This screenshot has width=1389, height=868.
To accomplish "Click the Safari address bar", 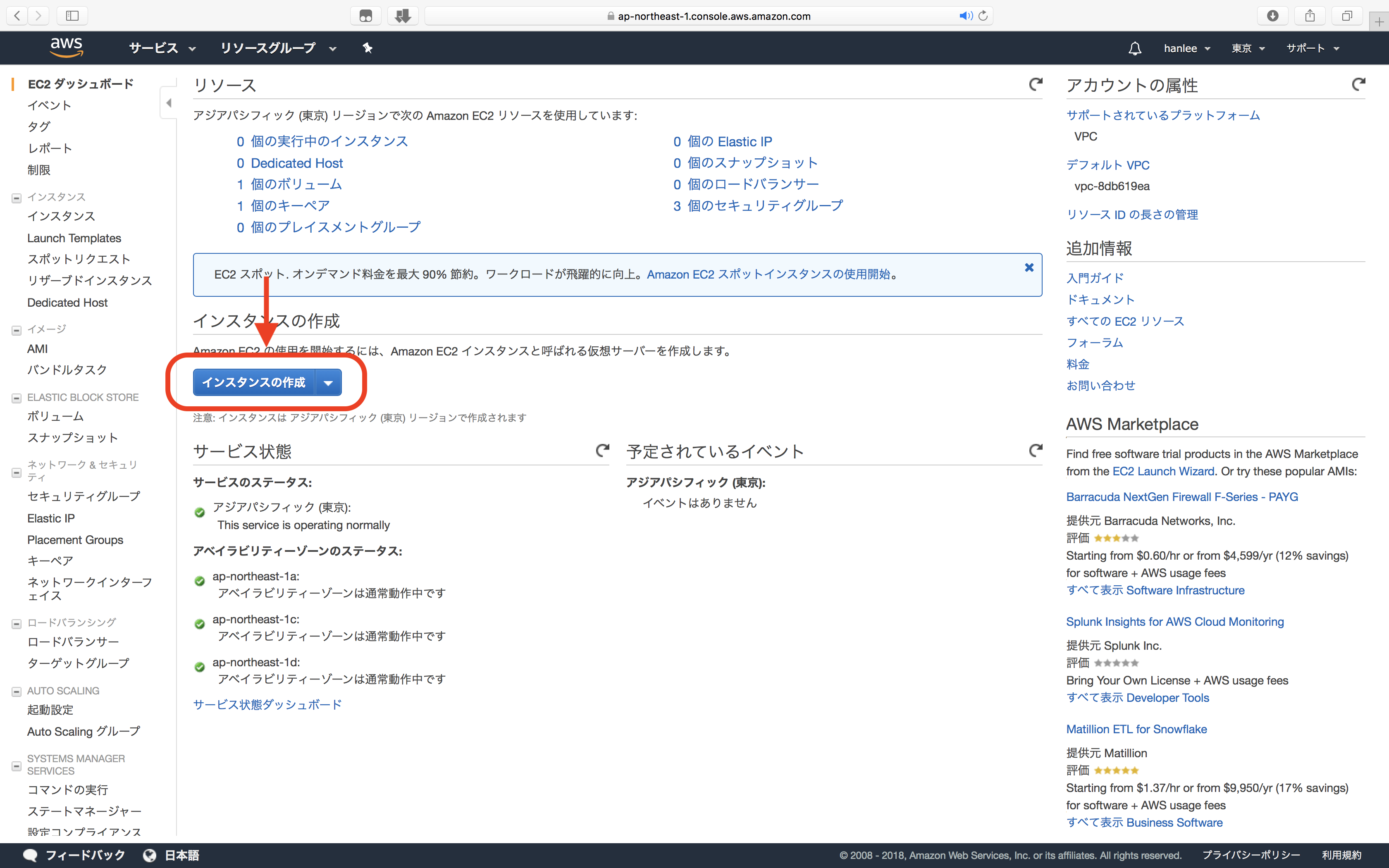I will tap(709, 16).
